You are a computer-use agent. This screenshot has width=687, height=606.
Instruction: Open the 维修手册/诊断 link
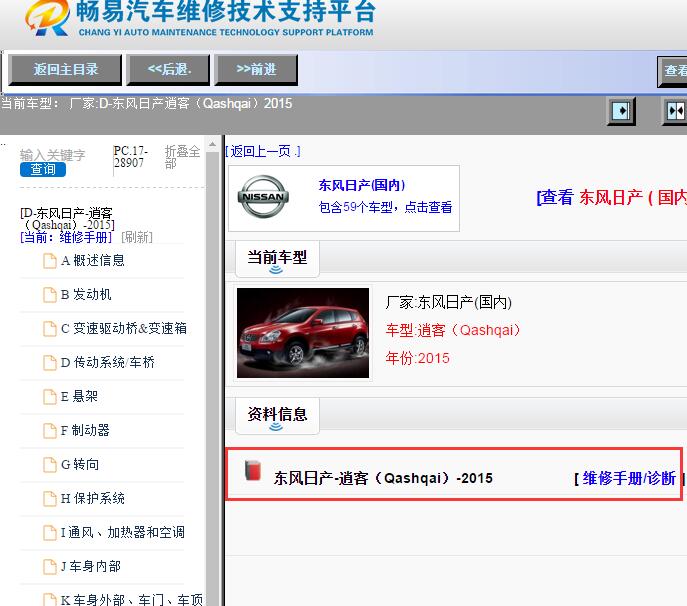click(629, 478)
